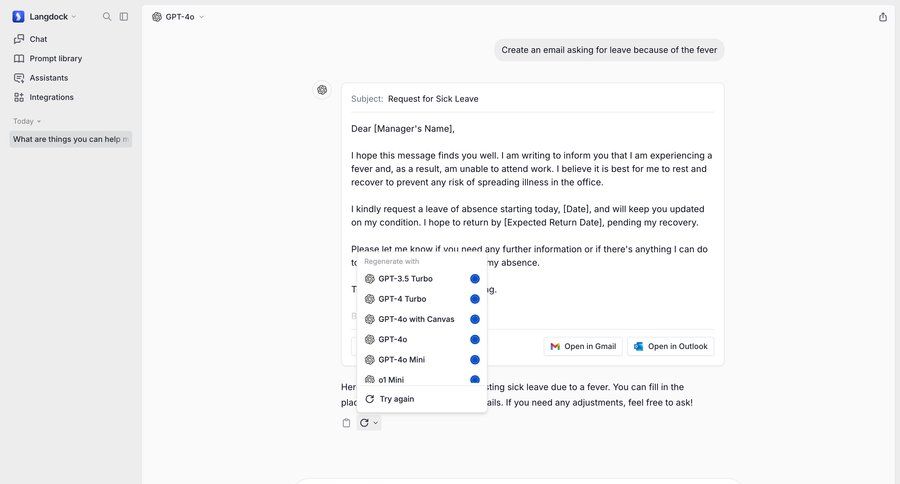The height and width of the screenshot is (484, 900).
Task: Regenerate with GPT-4o Mini
Action: 422,359
